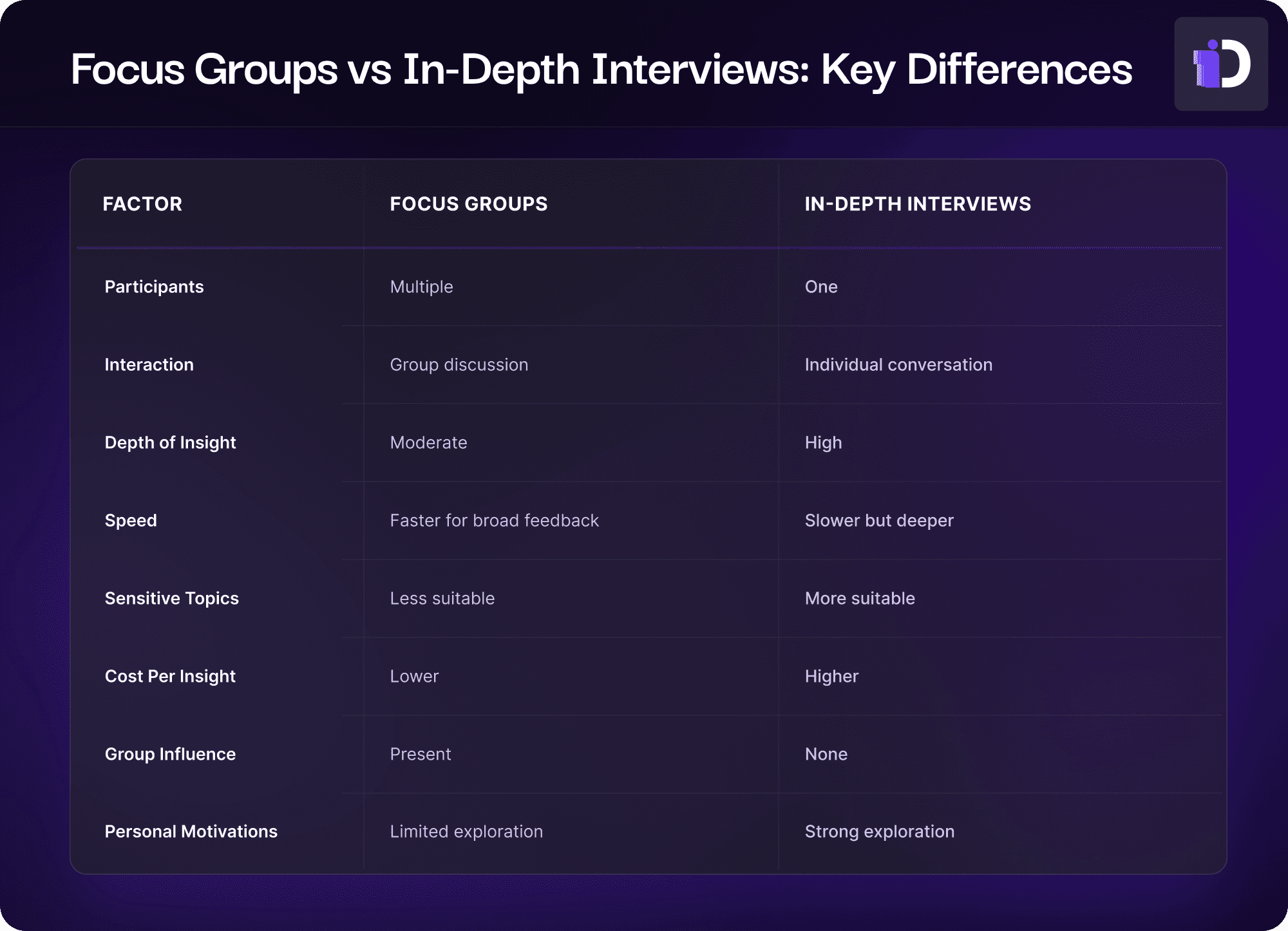Click the 'Depth of Insight' row label
This screenshot has height=931, width=1288.
(170, 443)
